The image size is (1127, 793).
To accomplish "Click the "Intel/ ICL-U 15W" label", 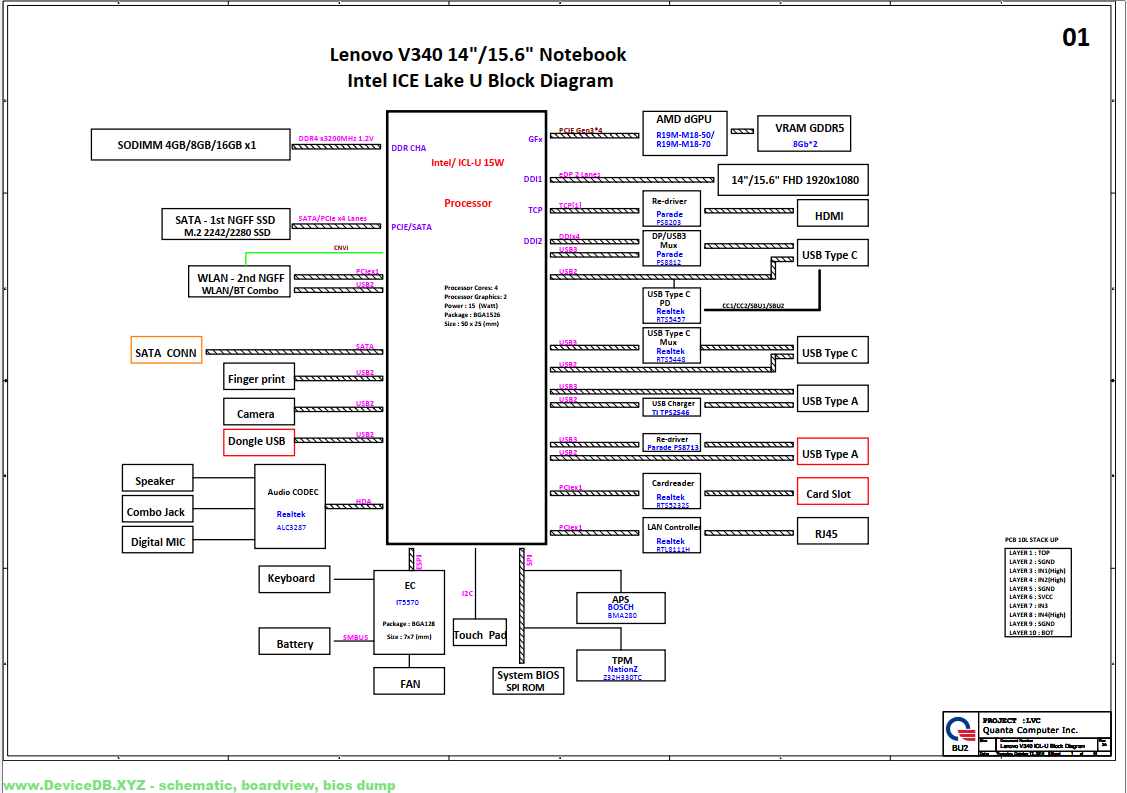I will click(467, 163).
